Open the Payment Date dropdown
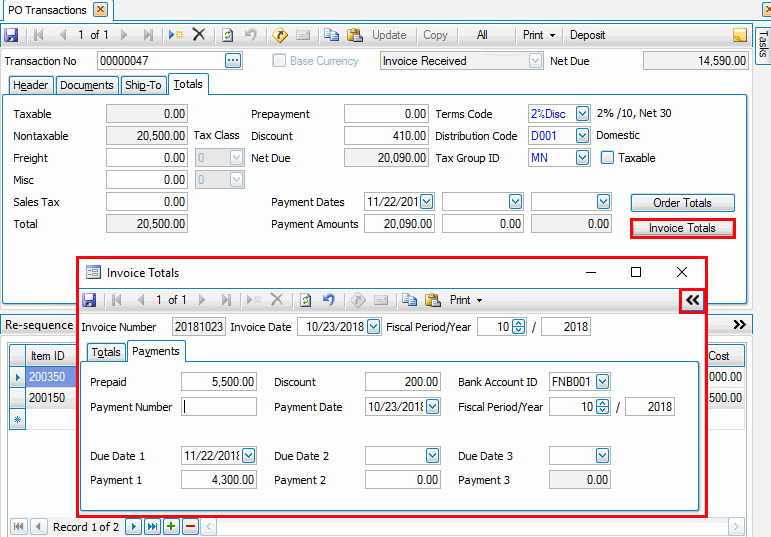Image resolution: width=771 pixels, height=537 pixels. [x=432, y=407]
